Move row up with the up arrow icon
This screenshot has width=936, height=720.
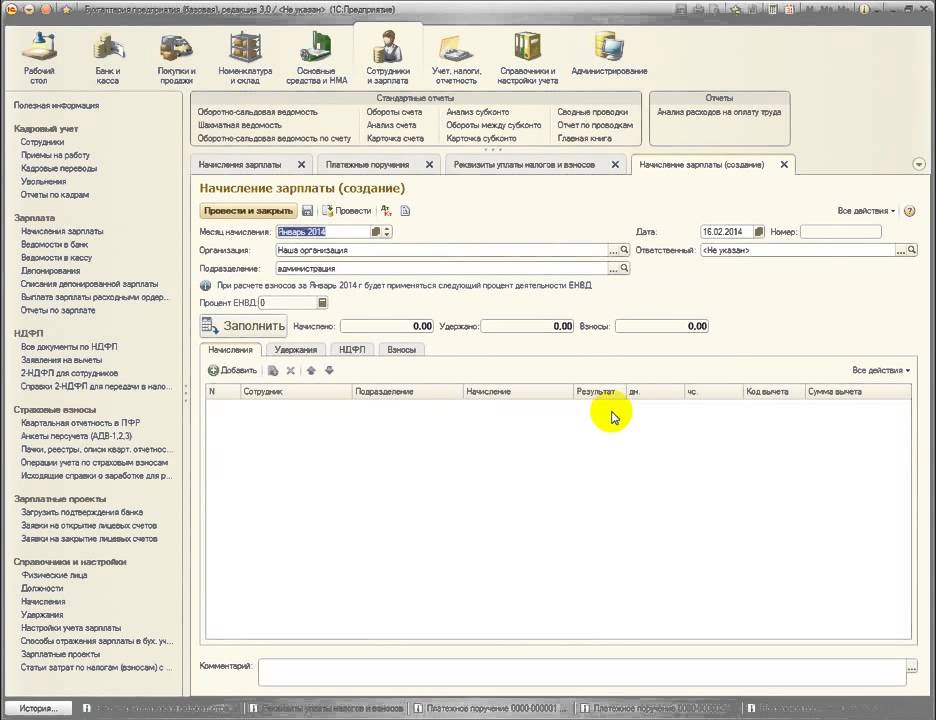coord(311,370)
